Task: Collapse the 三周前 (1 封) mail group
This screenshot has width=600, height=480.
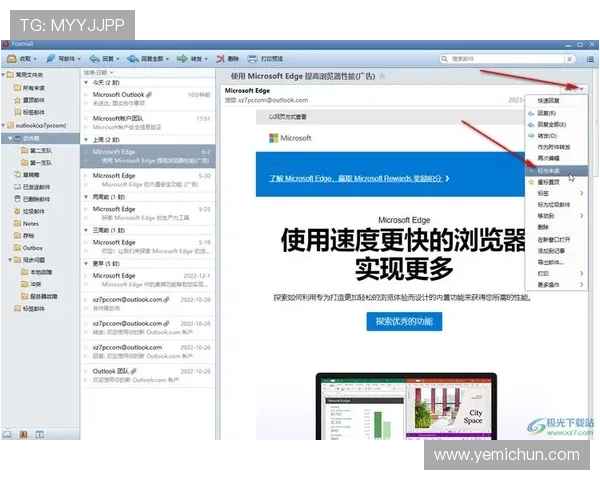Action: coord(86,230)
